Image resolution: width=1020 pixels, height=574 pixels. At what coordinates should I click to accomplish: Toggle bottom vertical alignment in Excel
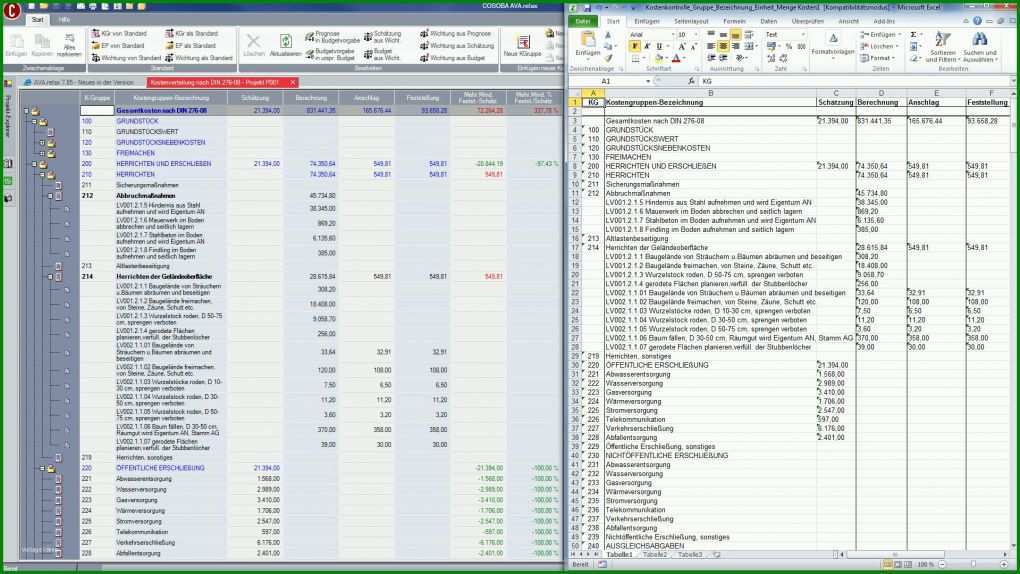point(735,34)
